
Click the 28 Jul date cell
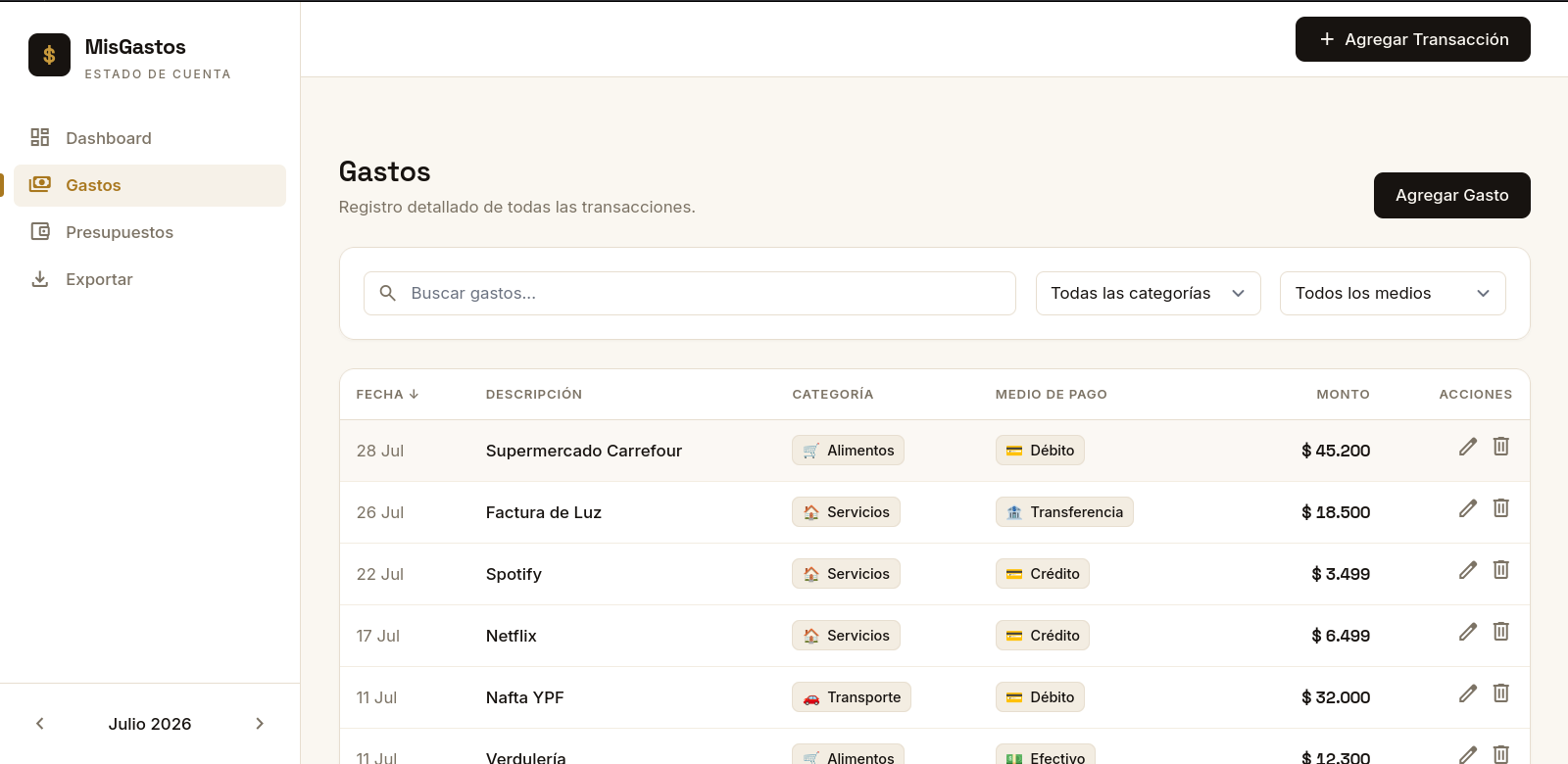(380, 451)
